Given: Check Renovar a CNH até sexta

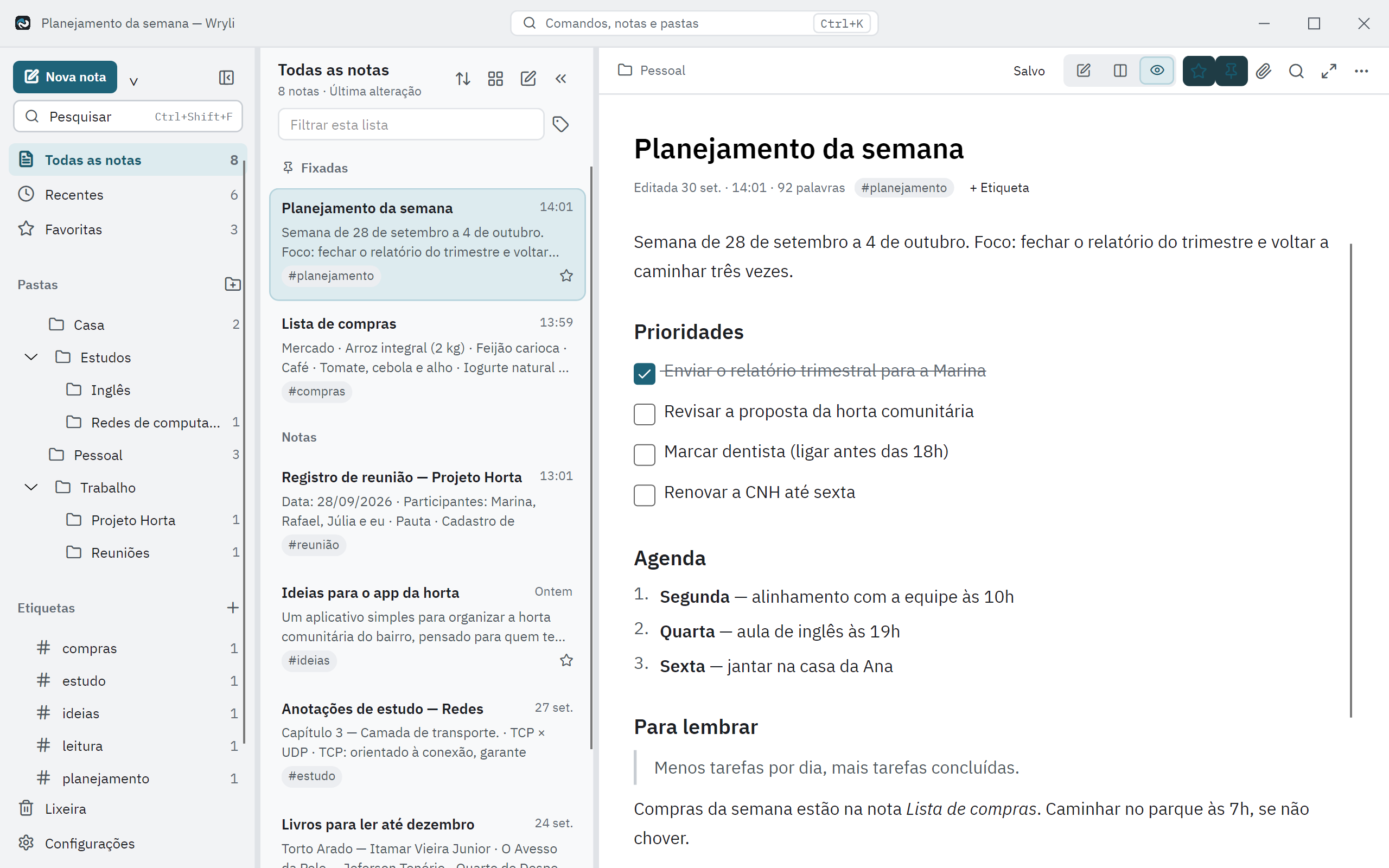Looking at the screenshot, I should pyautogui.click(x=644, y=495).
